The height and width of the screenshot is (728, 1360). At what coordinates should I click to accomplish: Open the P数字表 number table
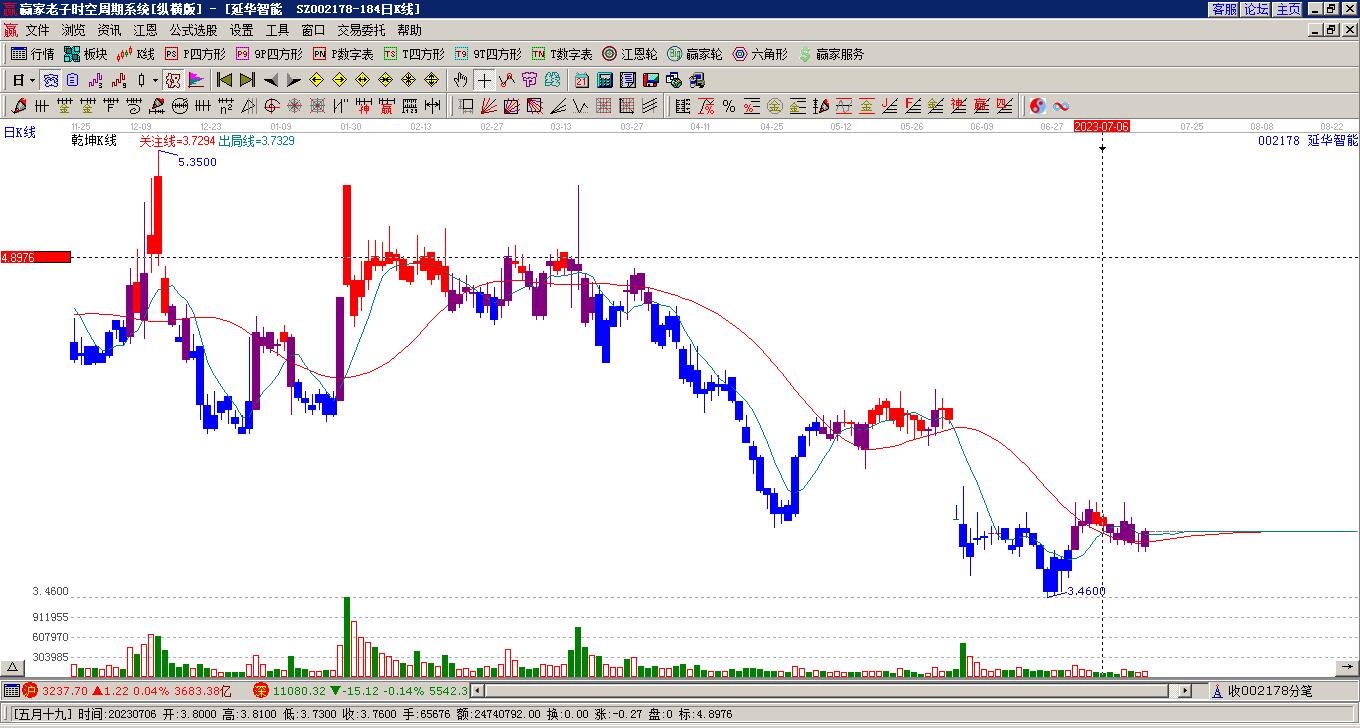[x=343, y=54]
